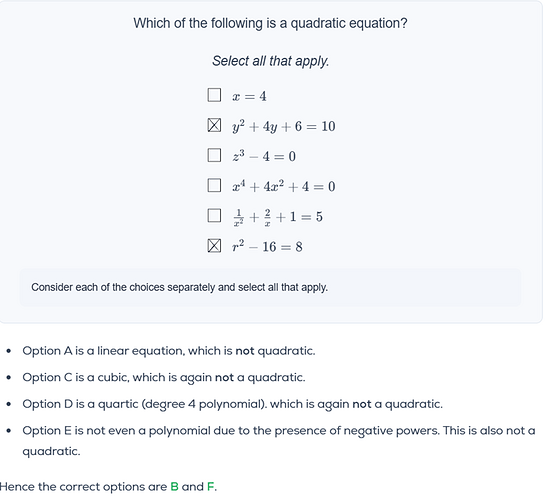Click the Option A linear equation explanation
This screenshot has height=500, width=545.
click(169, 351)
